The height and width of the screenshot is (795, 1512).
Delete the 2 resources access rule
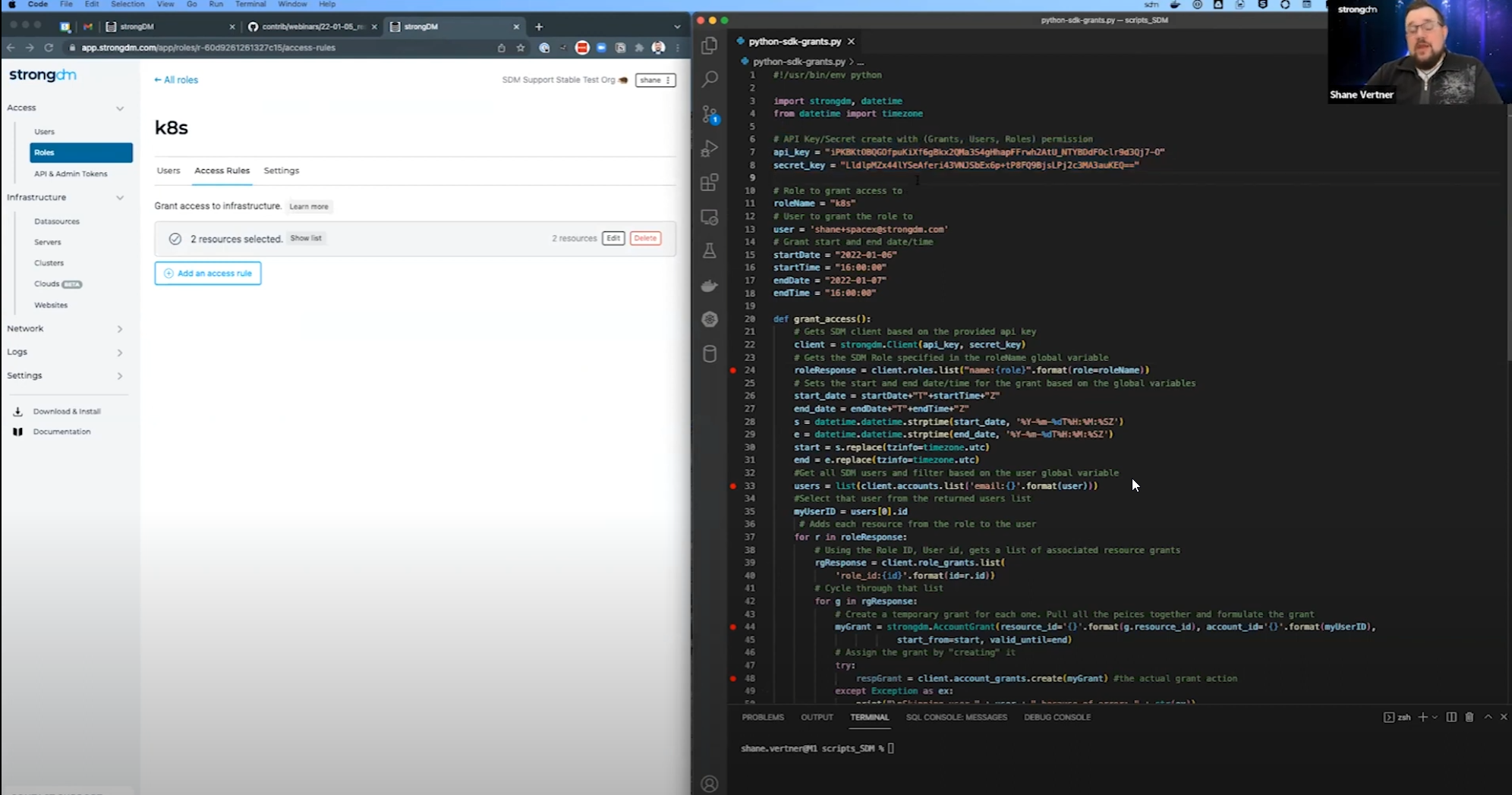point(645,238)
